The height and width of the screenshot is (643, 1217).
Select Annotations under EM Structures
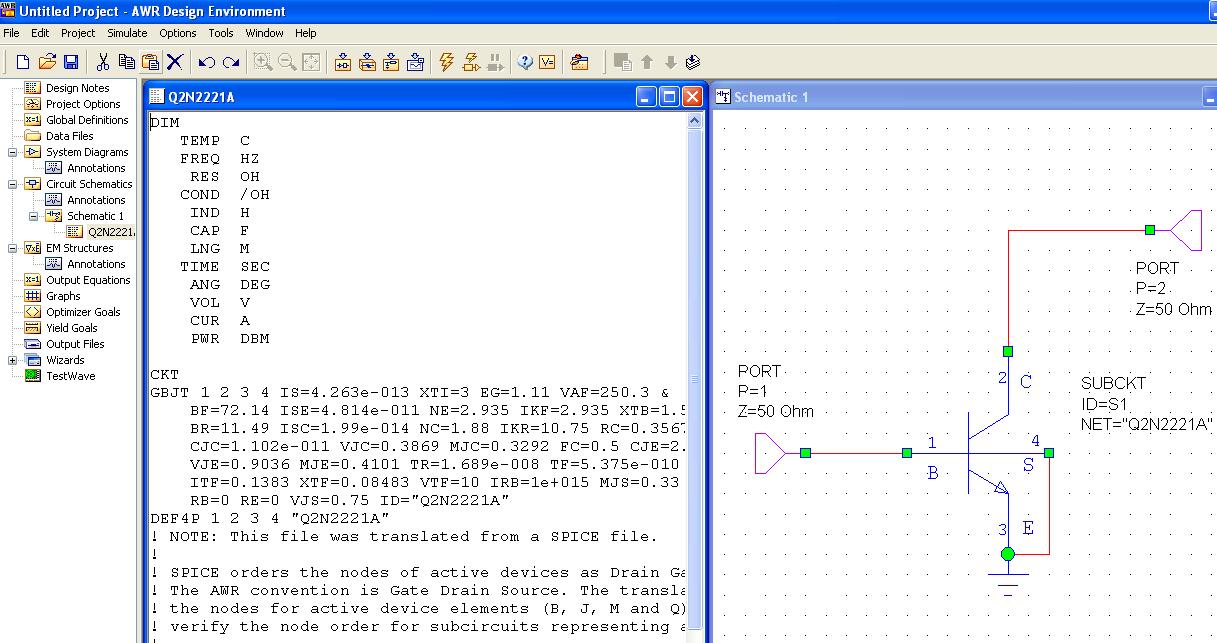tap(96, 264)
